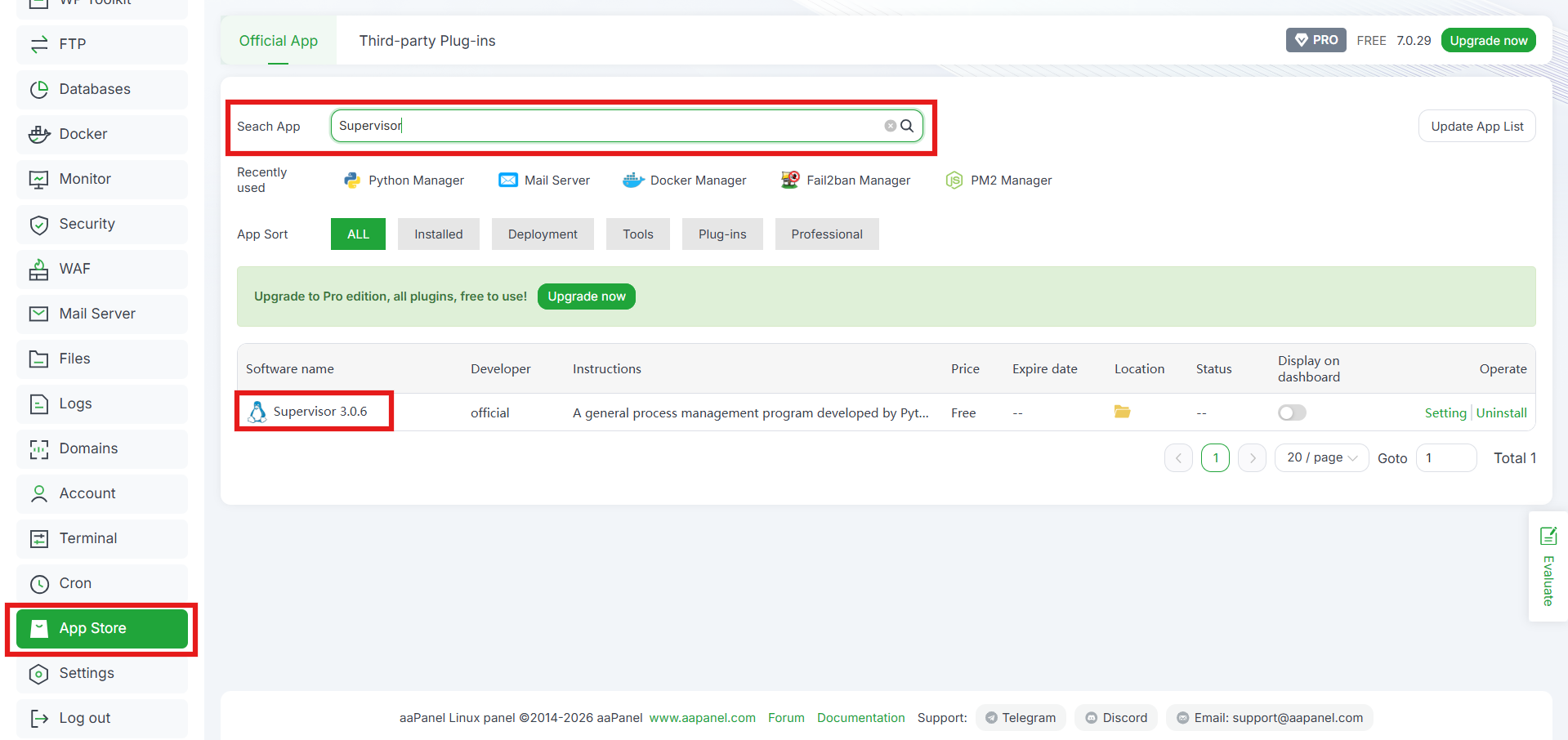Click the App Store bag icon

(x=39, y=628)
